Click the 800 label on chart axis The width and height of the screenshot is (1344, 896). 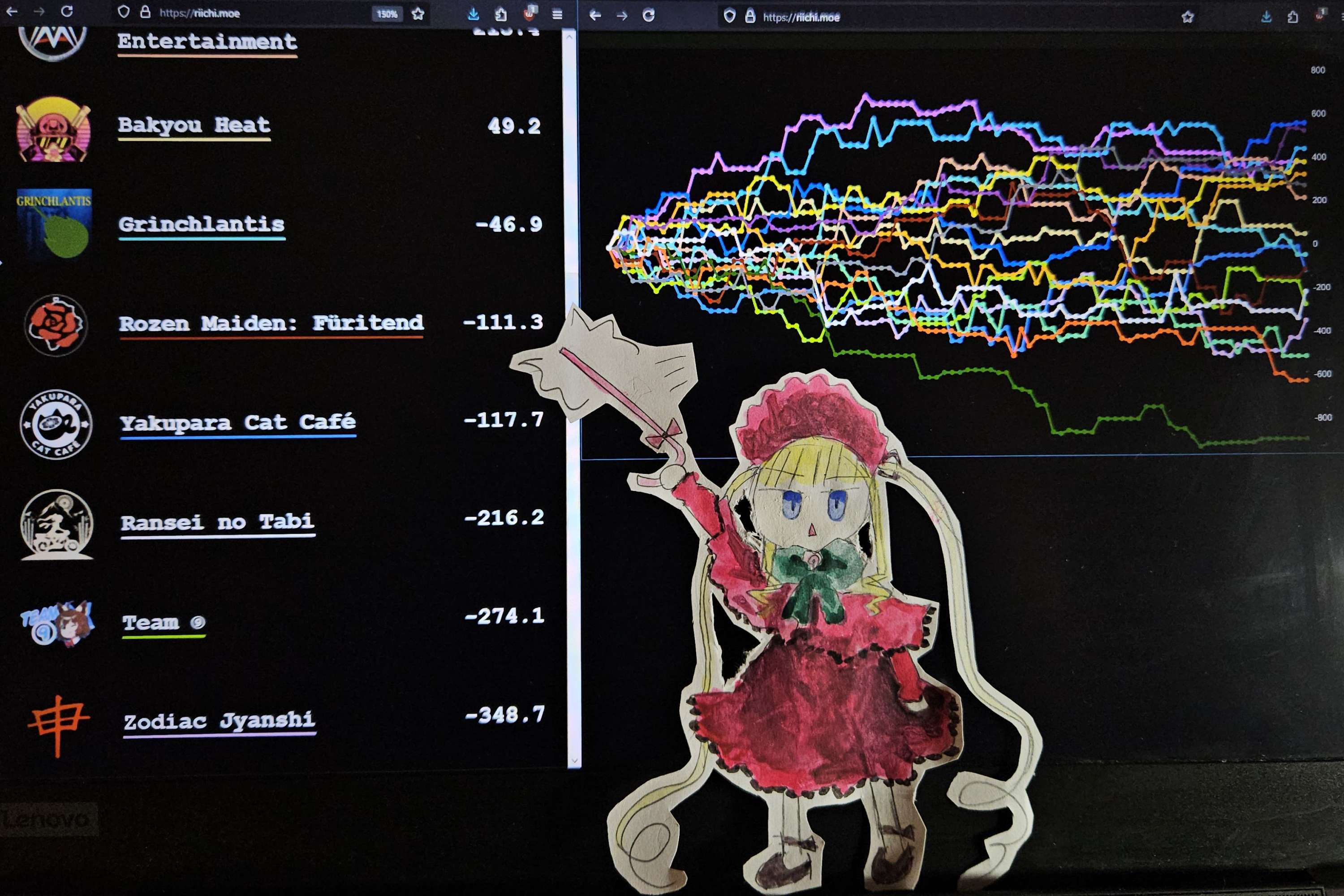tap(1318, 70)
